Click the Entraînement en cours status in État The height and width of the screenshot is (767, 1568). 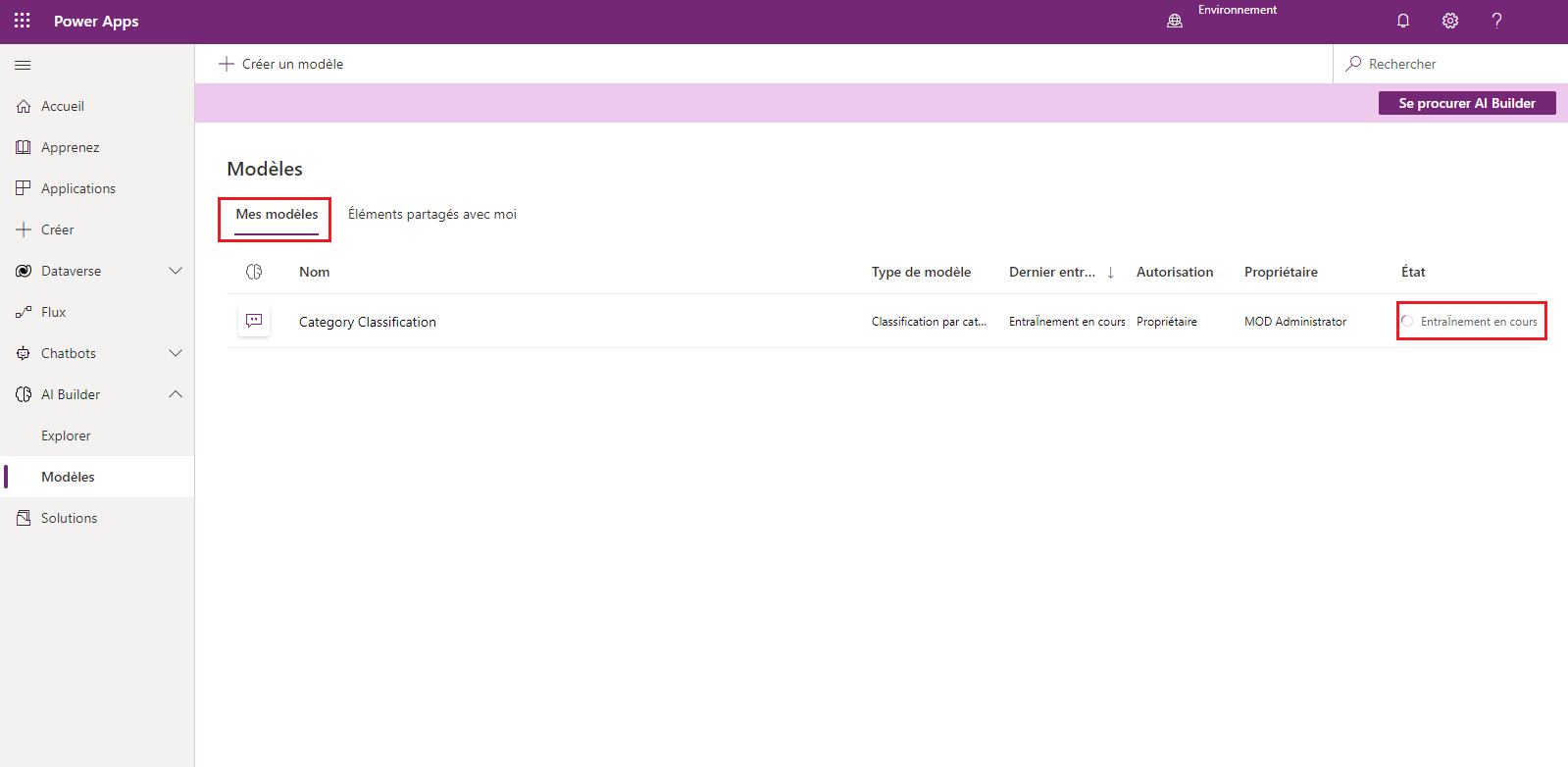[1479, 322]
